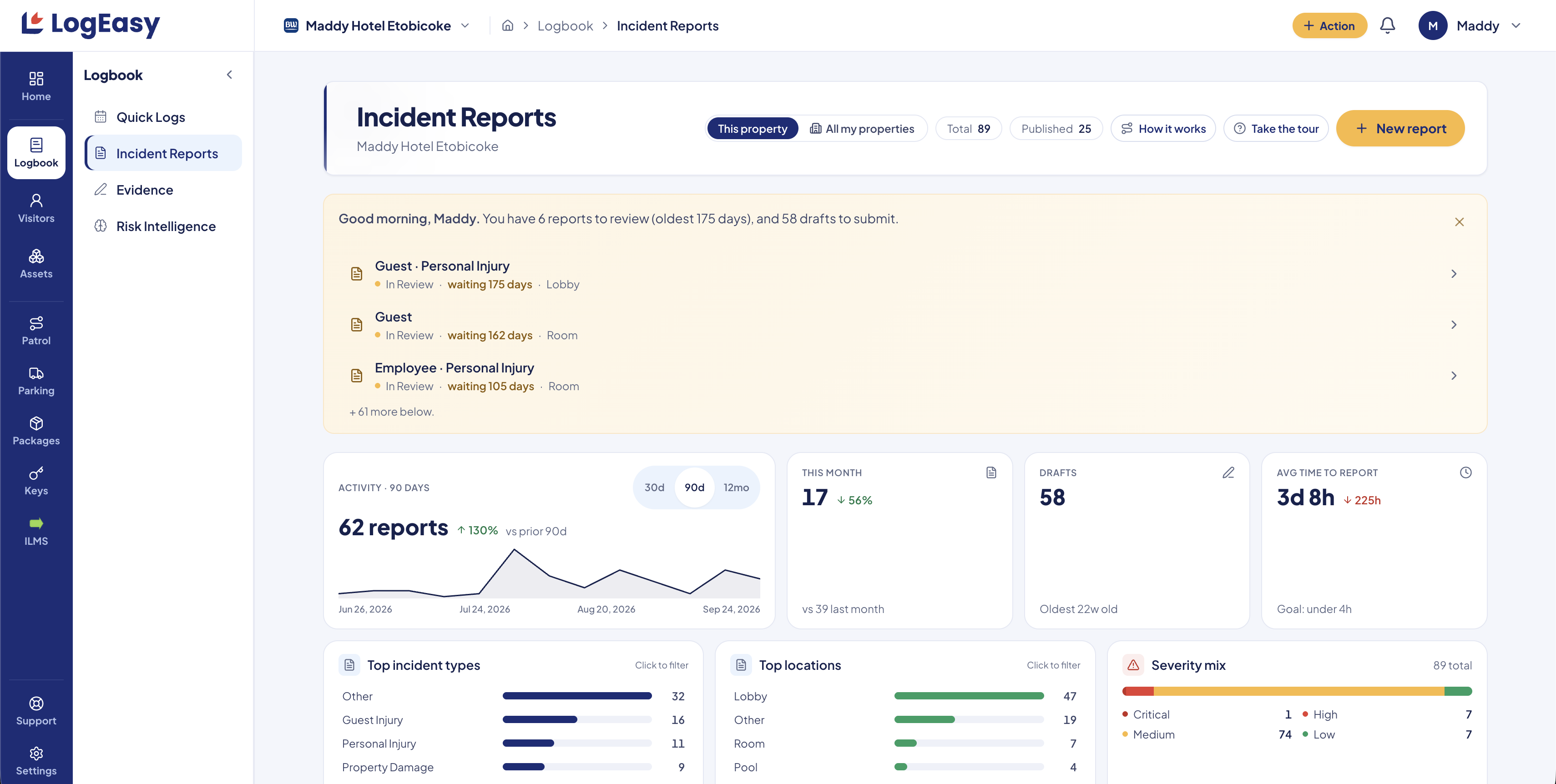The width and height of the screenshot is (1556, 784).
Task: Dismiss the Good morning banner
Action: tap(1459, 222)
